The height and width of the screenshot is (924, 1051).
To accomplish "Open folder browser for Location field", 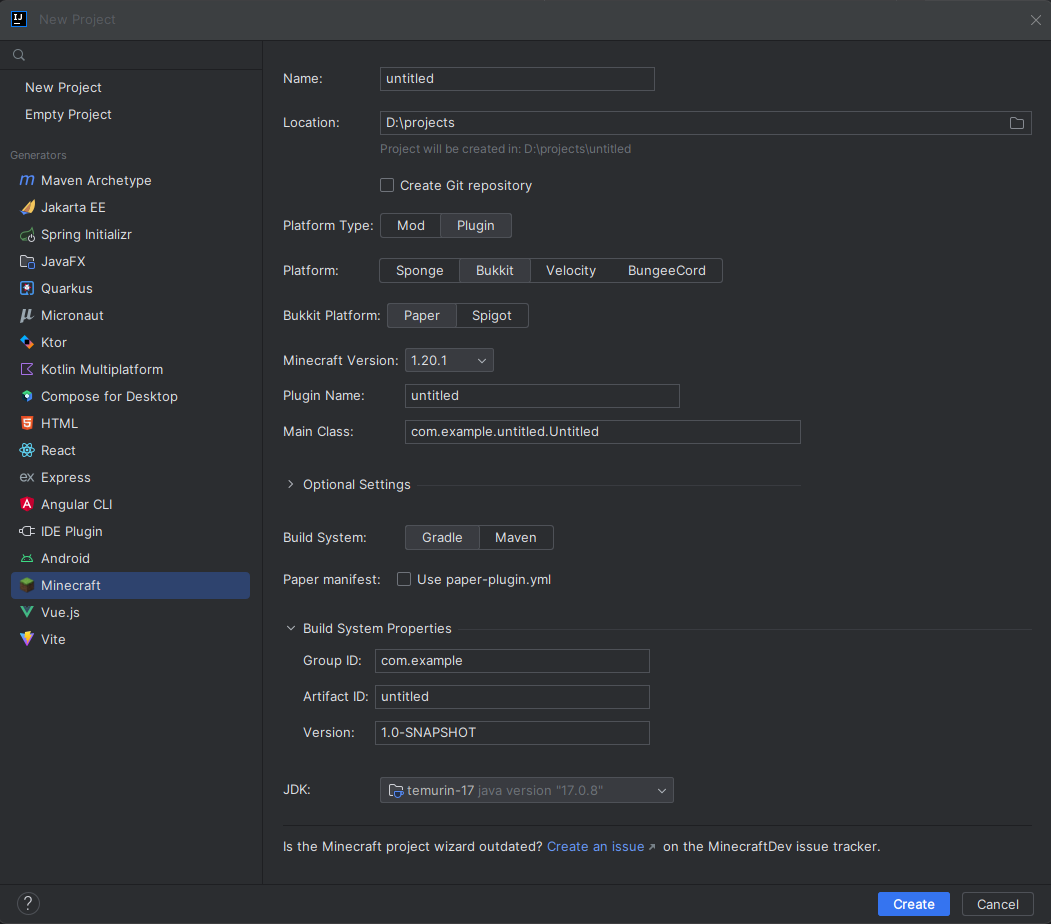I will tap(1016, 123).
